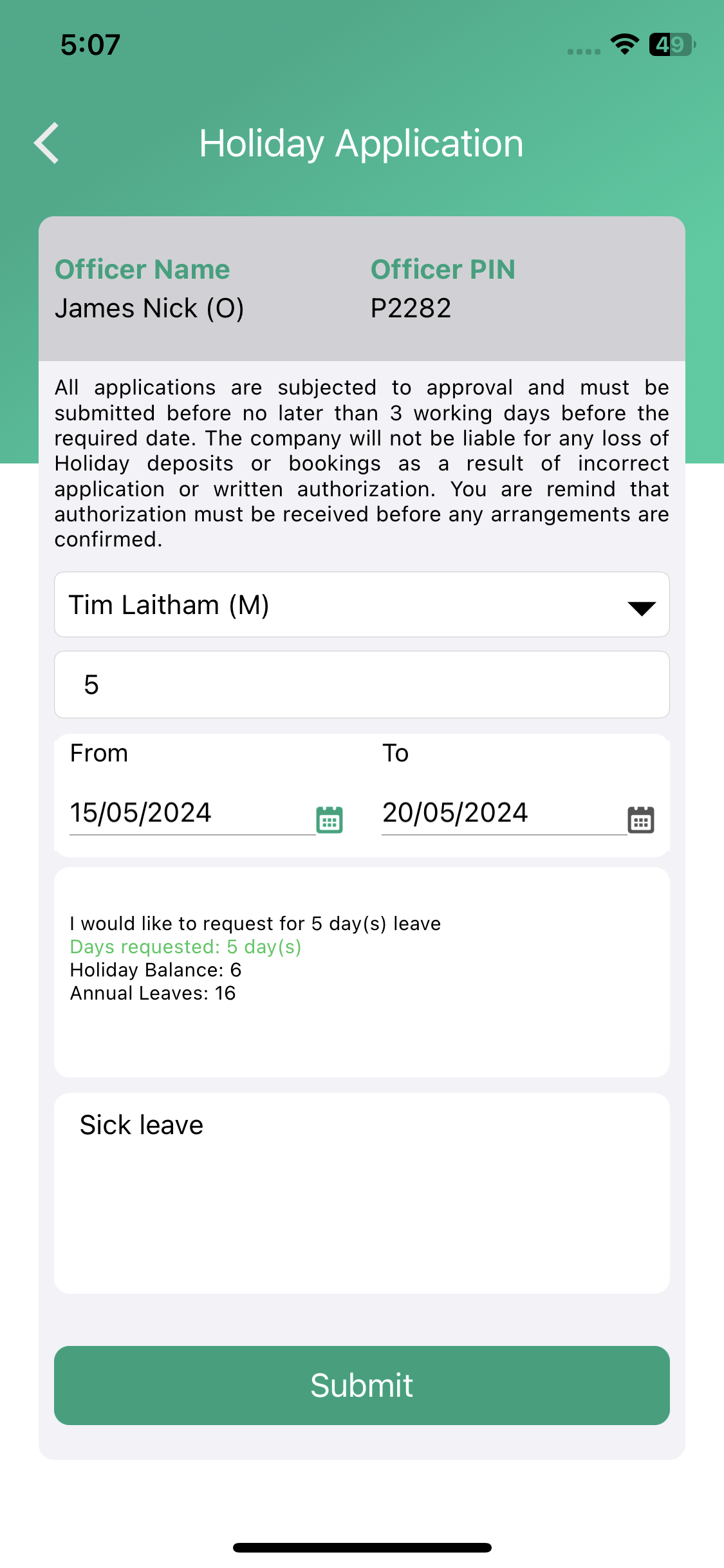
Task: Tap the home indicator bar
Action: [x=362, y=1547]
